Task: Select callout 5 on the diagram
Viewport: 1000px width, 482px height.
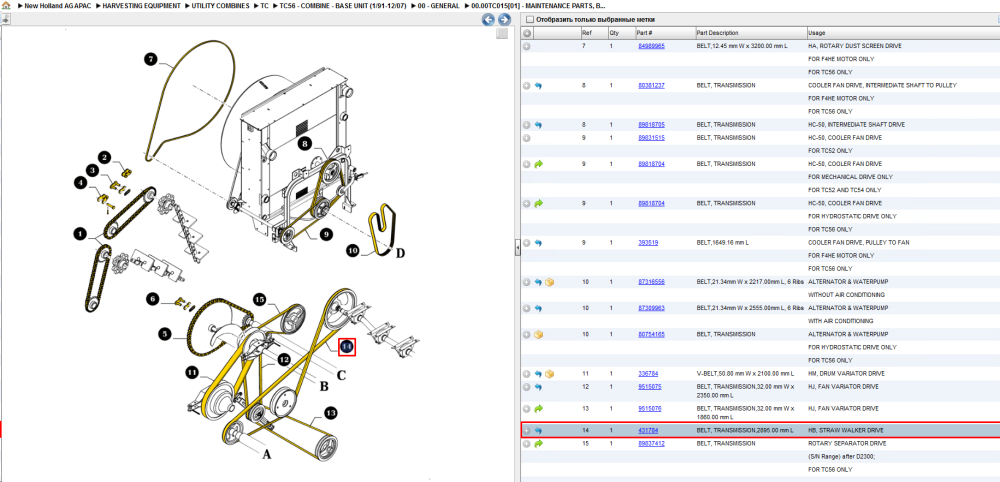Action: [165, 333]
